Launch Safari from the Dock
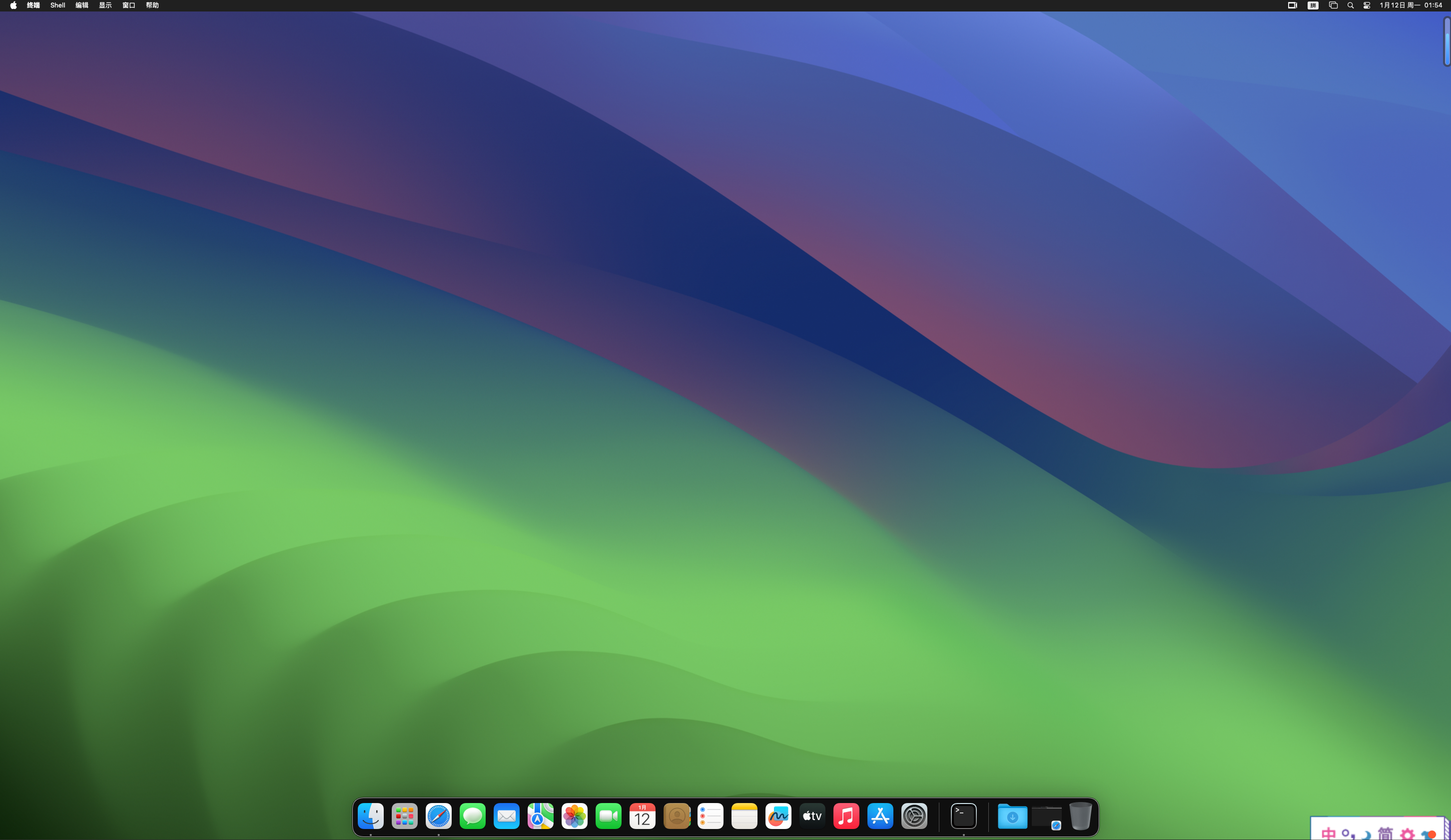 (438, 816)
